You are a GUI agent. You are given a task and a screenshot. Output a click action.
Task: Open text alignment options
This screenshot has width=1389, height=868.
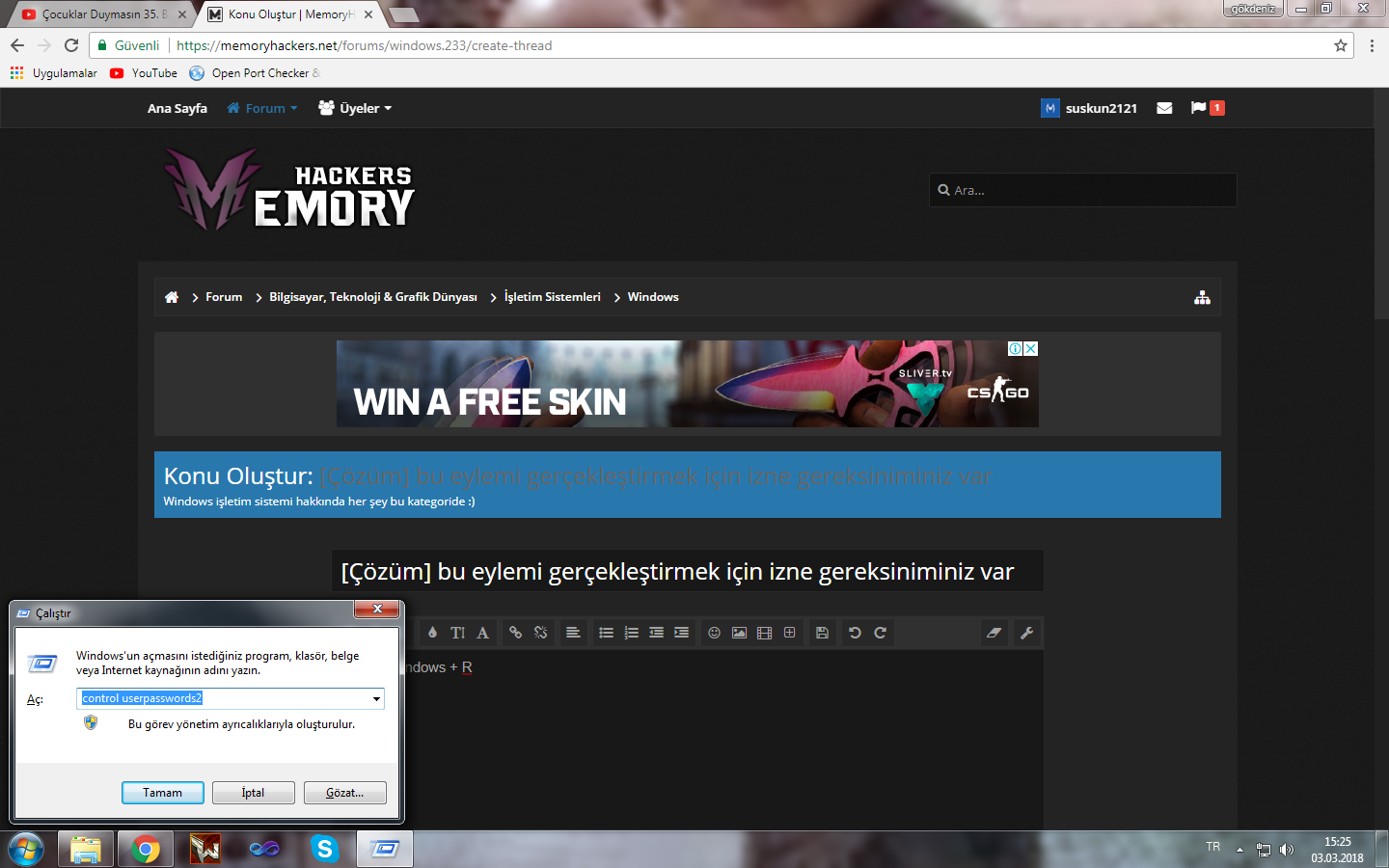(x=573, y=633)
